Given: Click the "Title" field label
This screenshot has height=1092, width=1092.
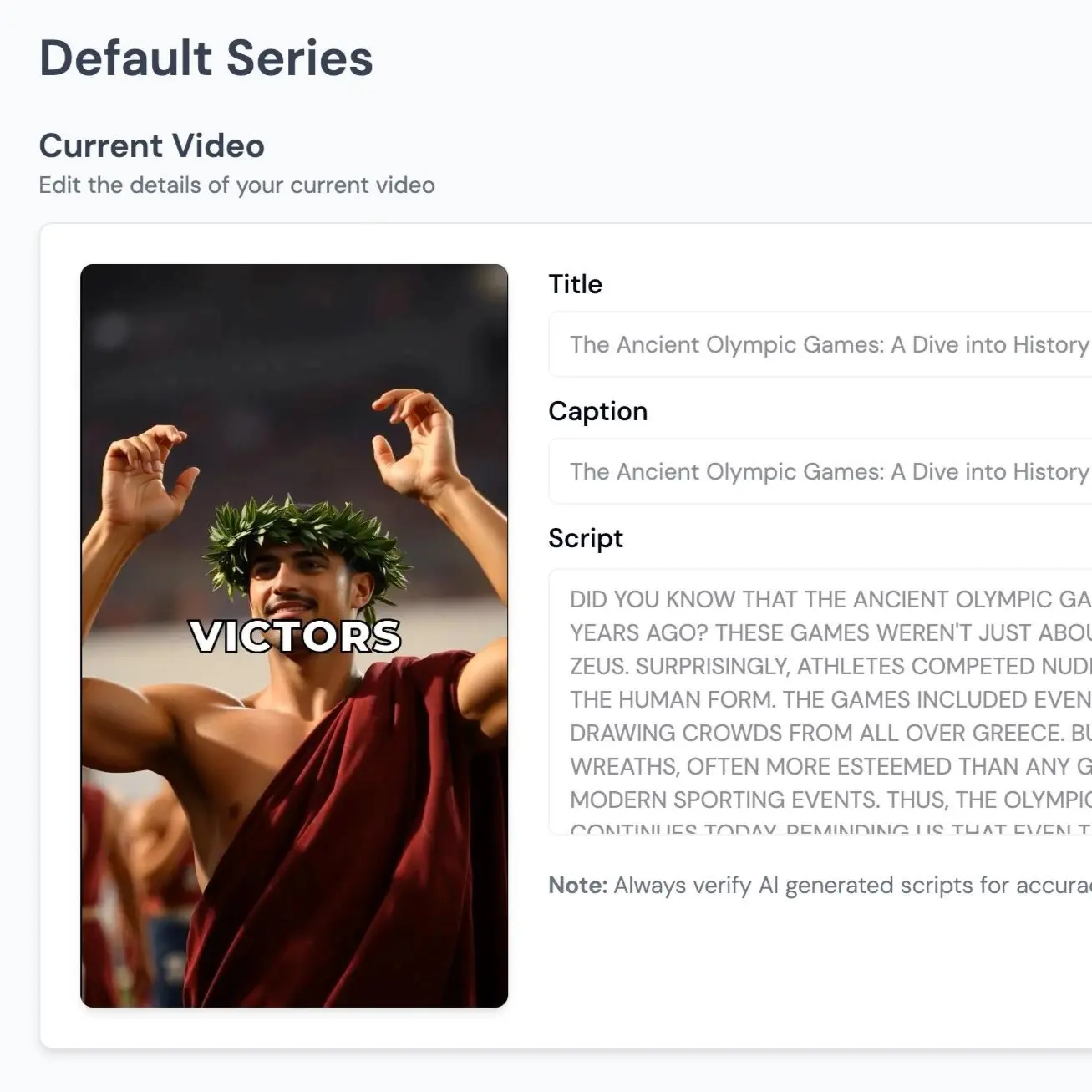Looking at the screenshot, I should pos(575,284).
